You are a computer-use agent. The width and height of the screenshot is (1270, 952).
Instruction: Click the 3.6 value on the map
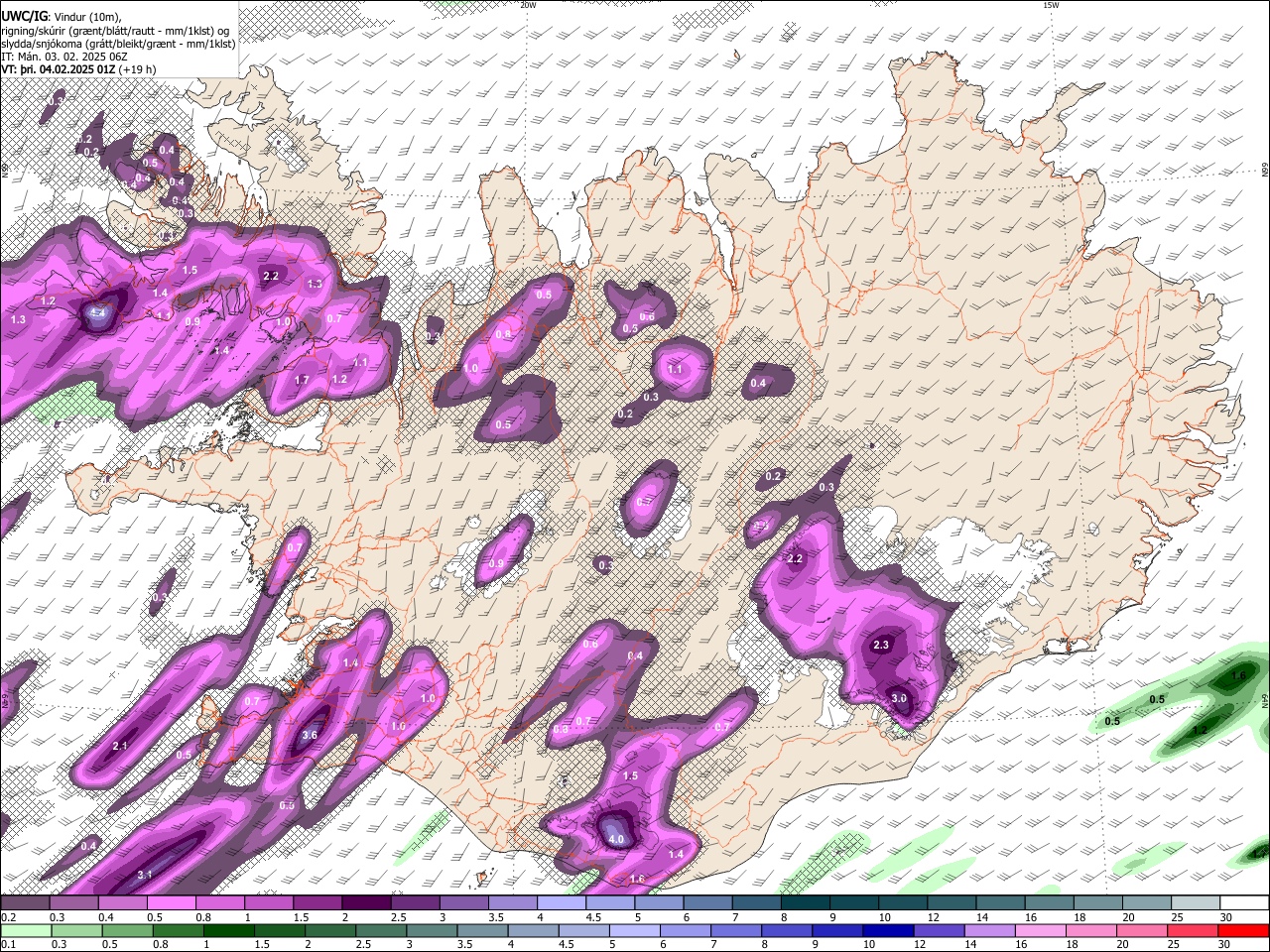pyautogui.click(x=310, y=735)
